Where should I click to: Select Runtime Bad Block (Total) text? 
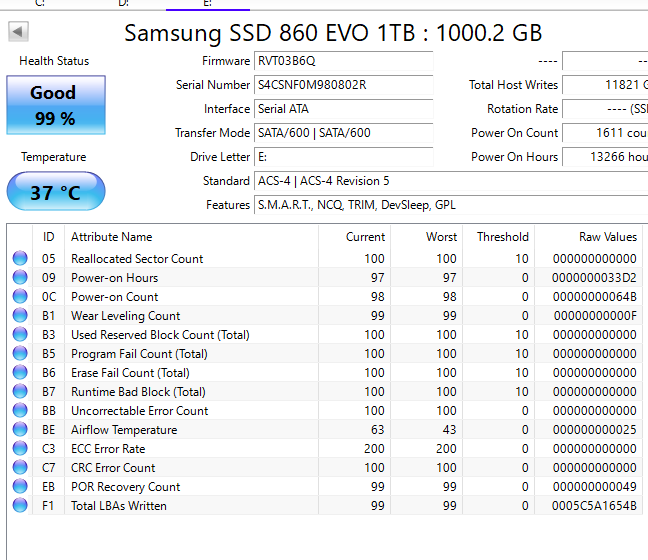tap(138, 392)
